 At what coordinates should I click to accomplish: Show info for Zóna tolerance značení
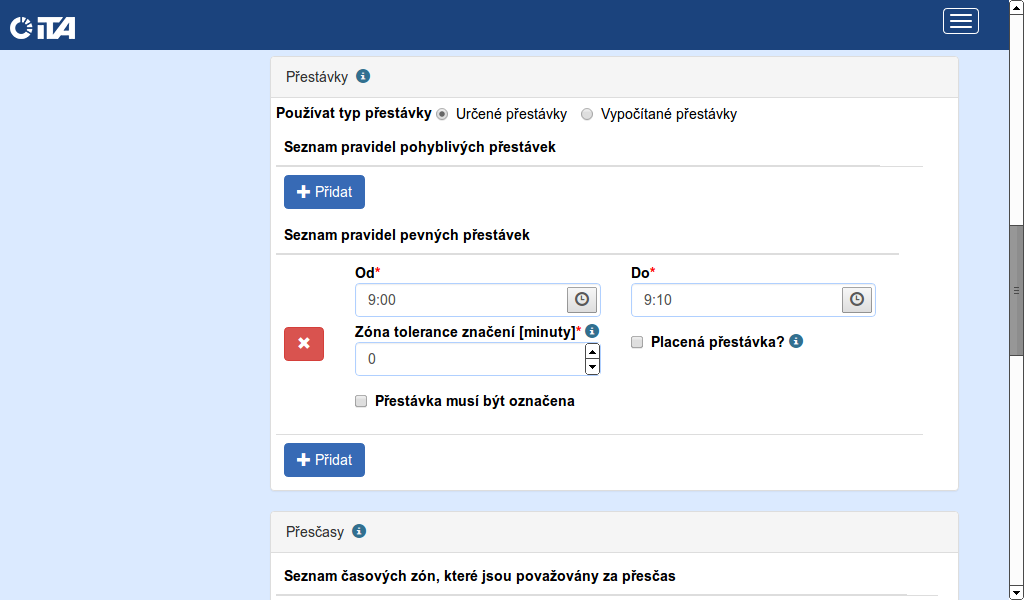592,331
